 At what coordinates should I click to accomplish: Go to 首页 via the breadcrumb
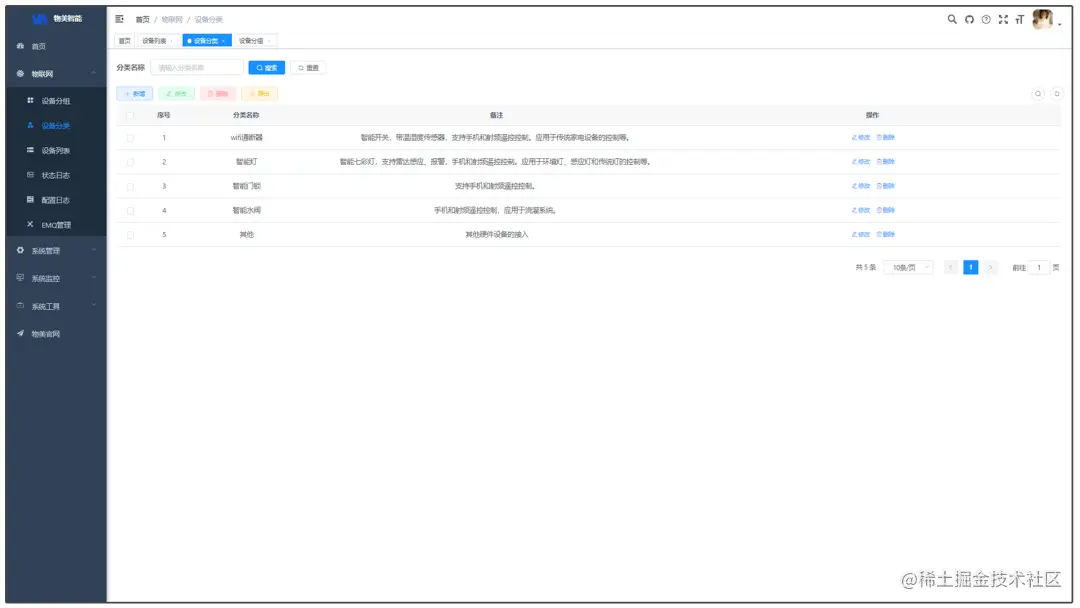tap(142, 19)
